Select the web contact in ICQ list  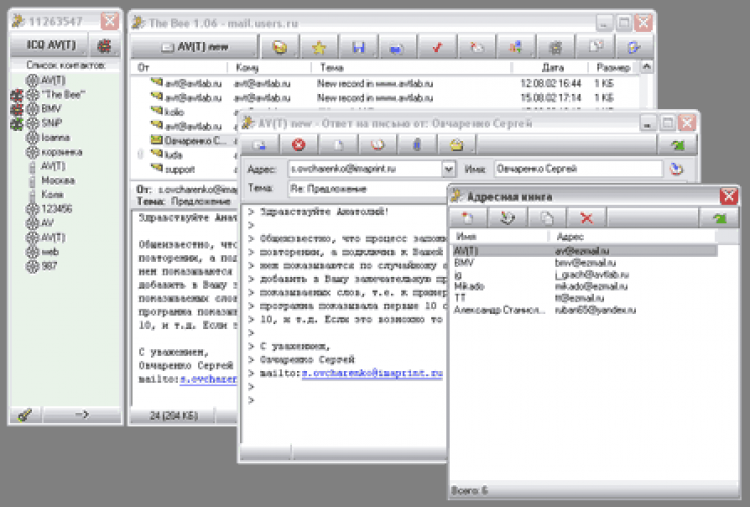(x=50, y=252)
